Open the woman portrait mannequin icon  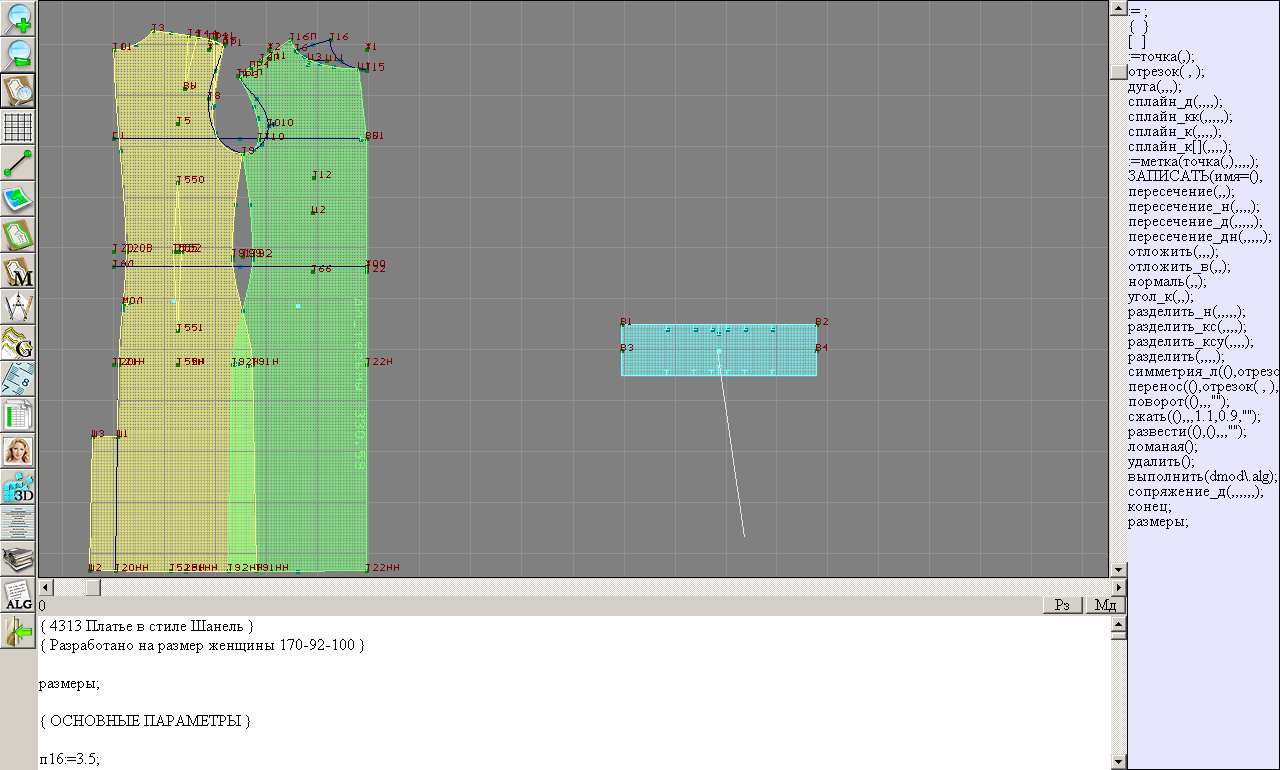[19, 450]
